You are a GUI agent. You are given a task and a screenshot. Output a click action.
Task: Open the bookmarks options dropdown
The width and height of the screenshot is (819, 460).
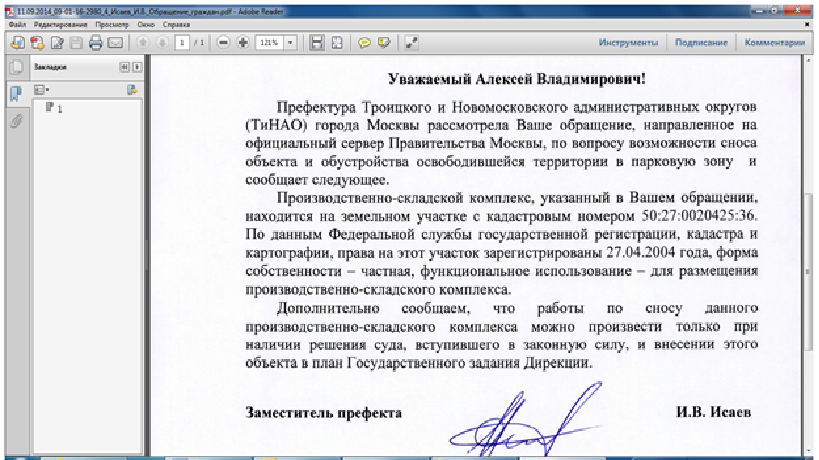click(43, 90)
